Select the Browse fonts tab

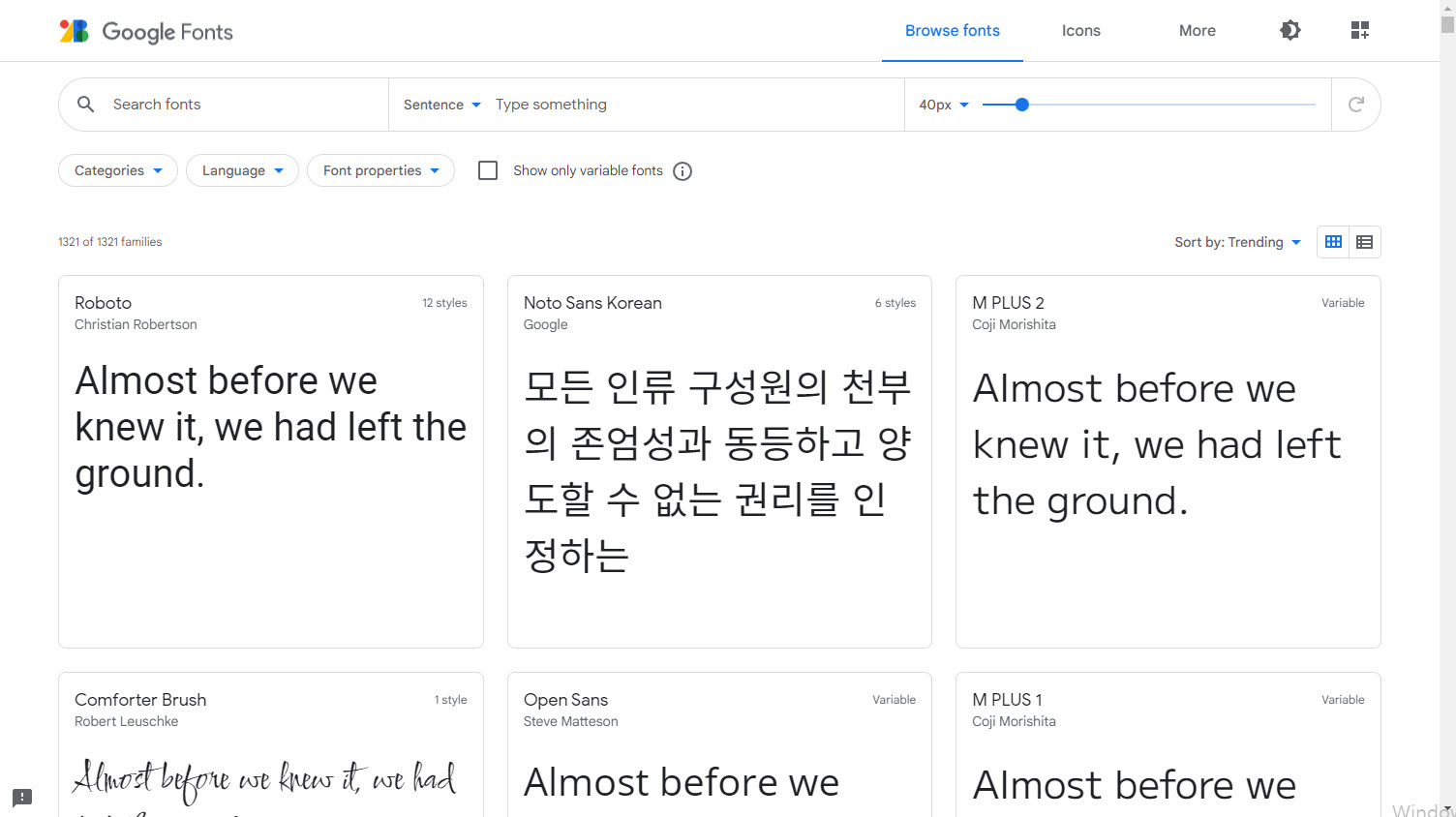point(953,31)
